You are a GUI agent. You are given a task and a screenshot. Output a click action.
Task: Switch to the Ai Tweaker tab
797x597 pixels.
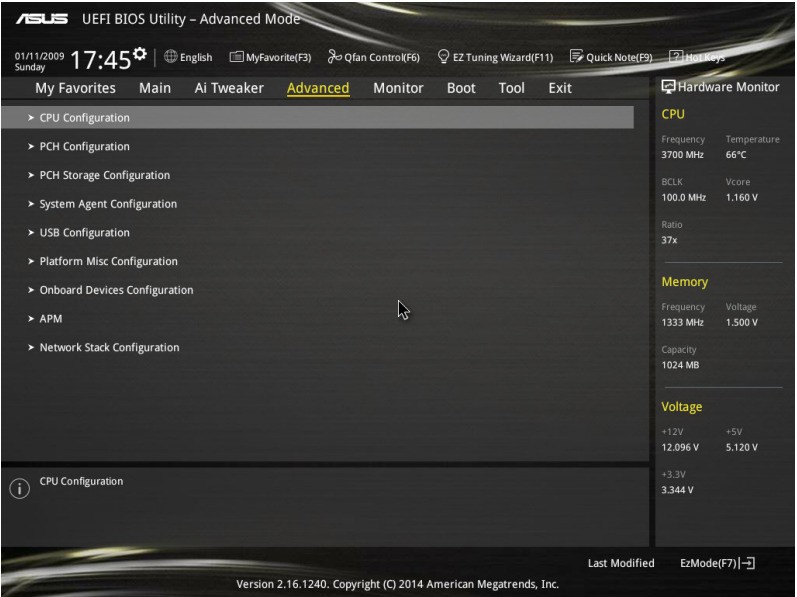coord(229,88)
